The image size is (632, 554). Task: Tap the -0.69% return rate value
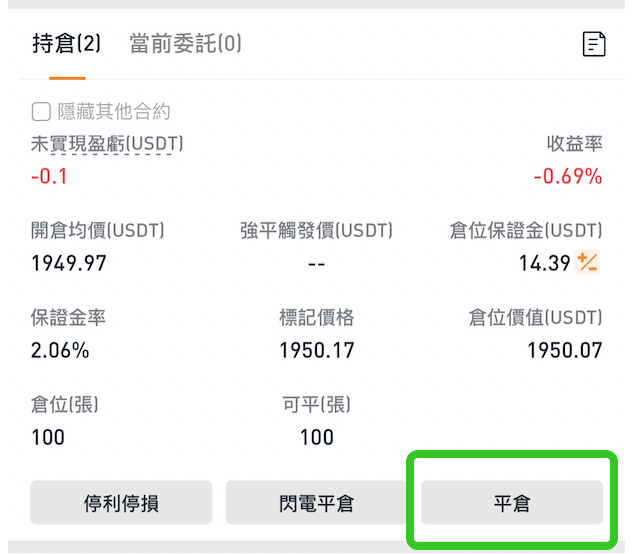[568, 177]
